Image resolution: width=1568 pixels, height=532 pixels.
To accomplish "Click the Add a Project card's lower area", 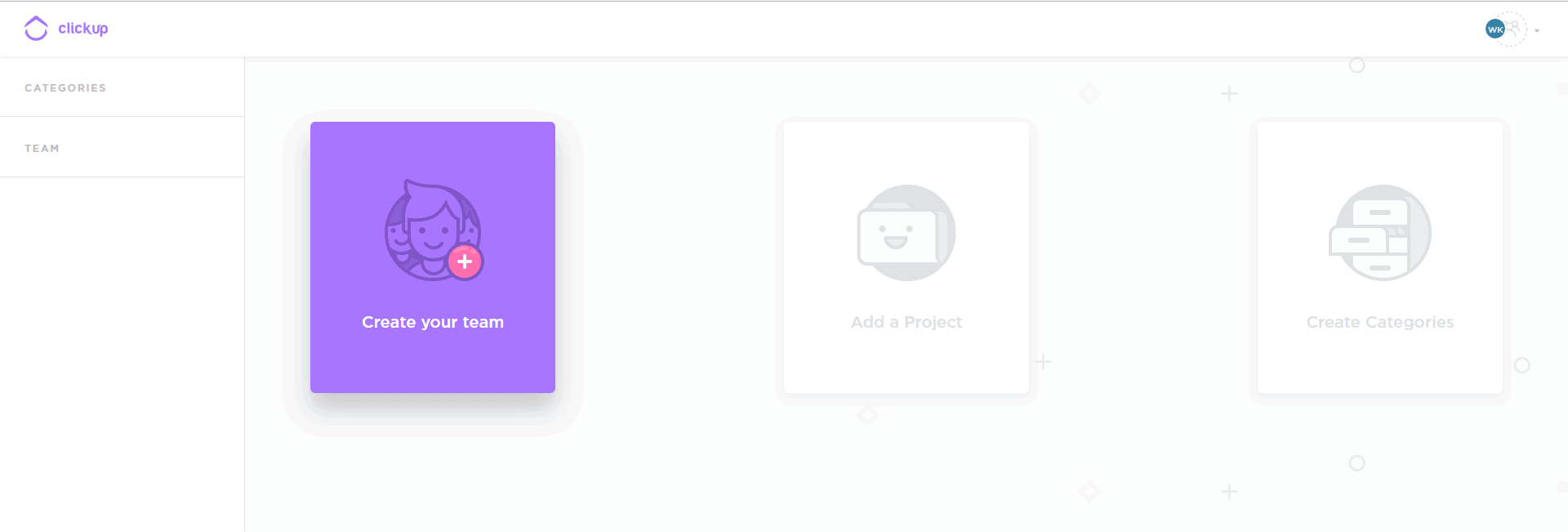I will tap(906, 364).
